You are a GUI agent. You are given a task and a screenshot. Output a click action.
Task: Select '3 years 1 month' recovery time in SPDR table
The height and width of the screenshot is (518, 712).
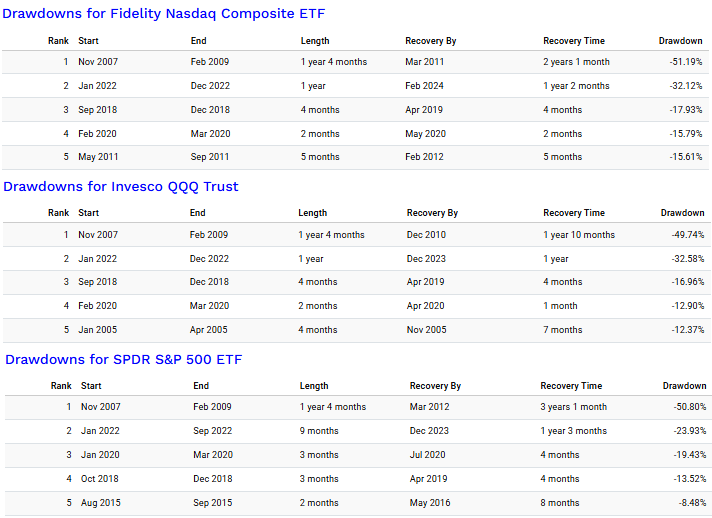(x=574, y=407)
